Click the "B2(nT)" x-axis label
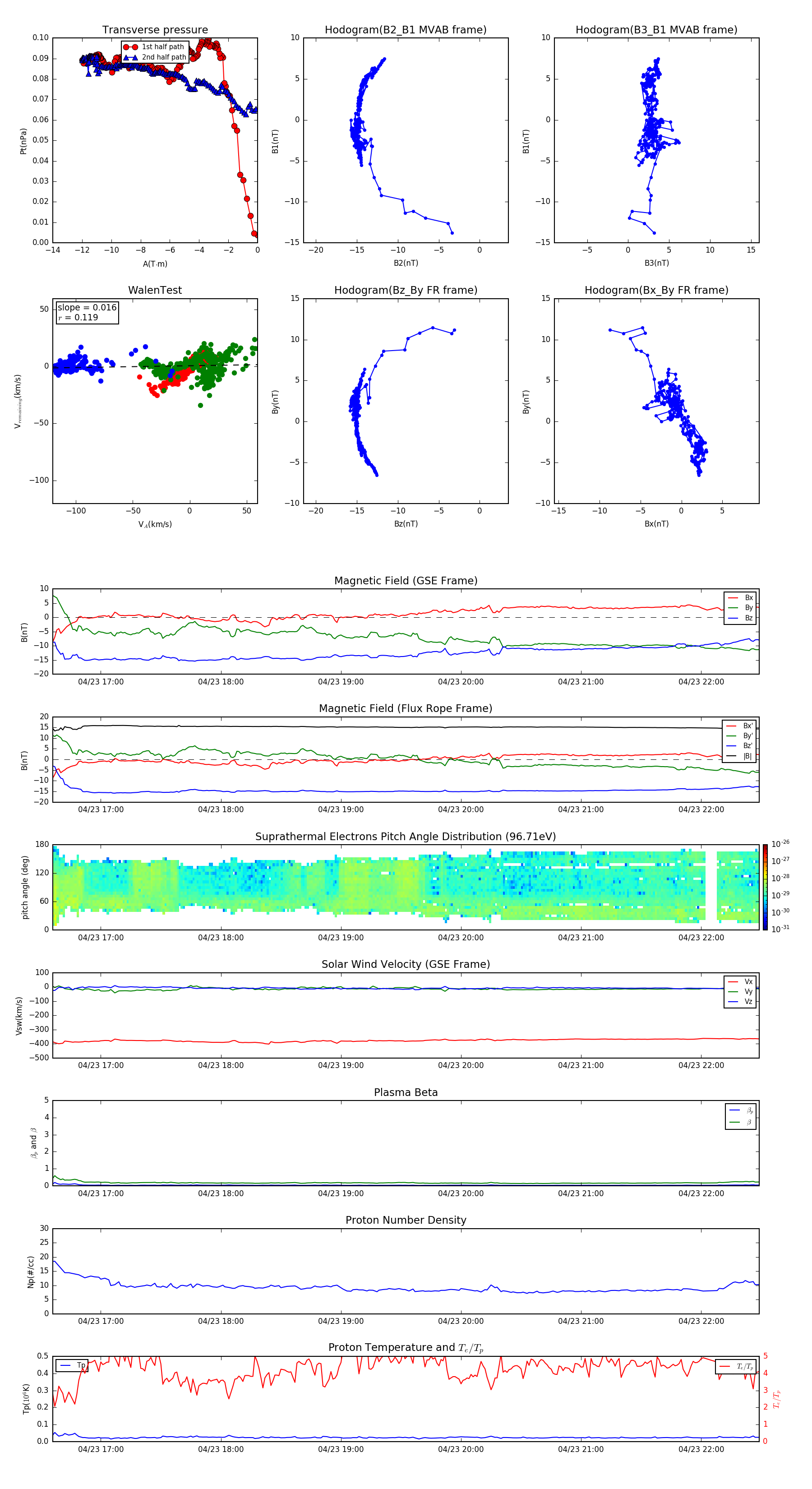This screenshot has height=1489, width=812. (x=406, y=263)
